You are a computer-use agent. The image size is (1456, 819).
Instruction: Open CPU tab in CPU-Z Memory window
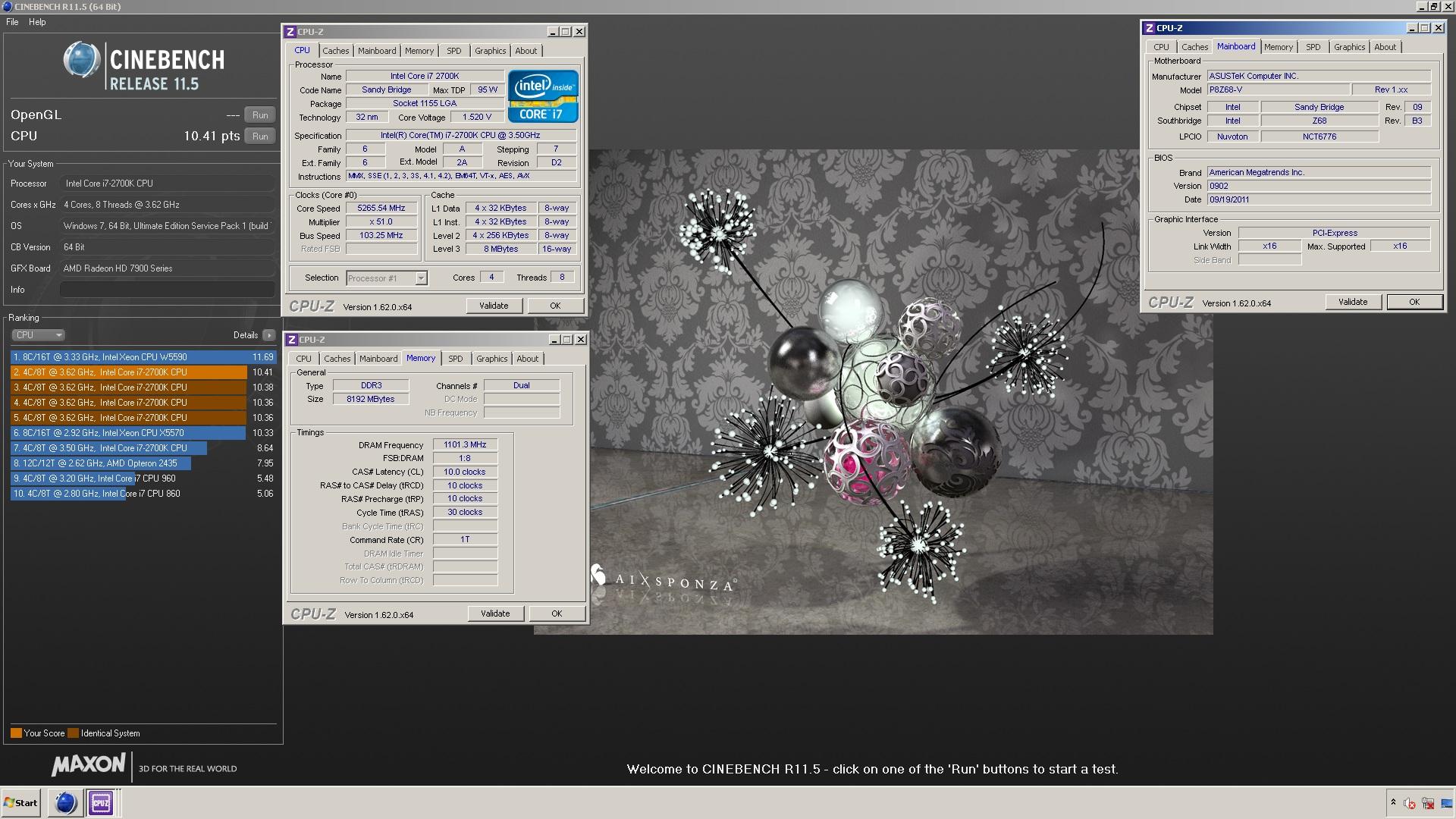point(303,359)
